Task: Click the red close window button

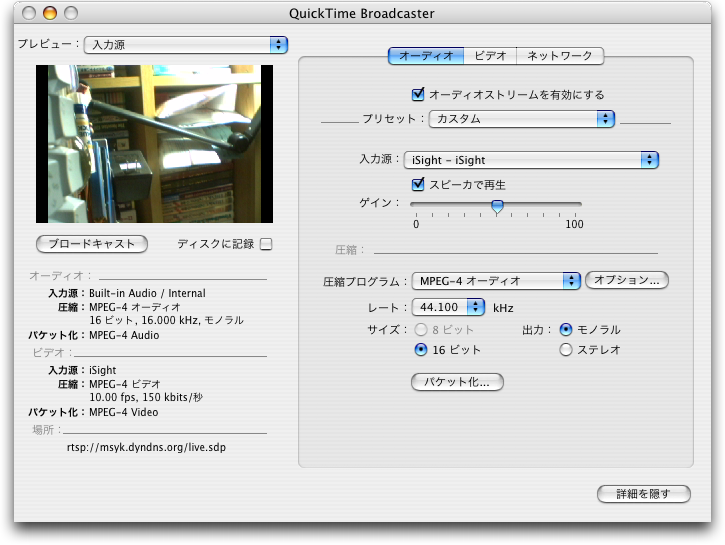Action: [x=27, y=14]
